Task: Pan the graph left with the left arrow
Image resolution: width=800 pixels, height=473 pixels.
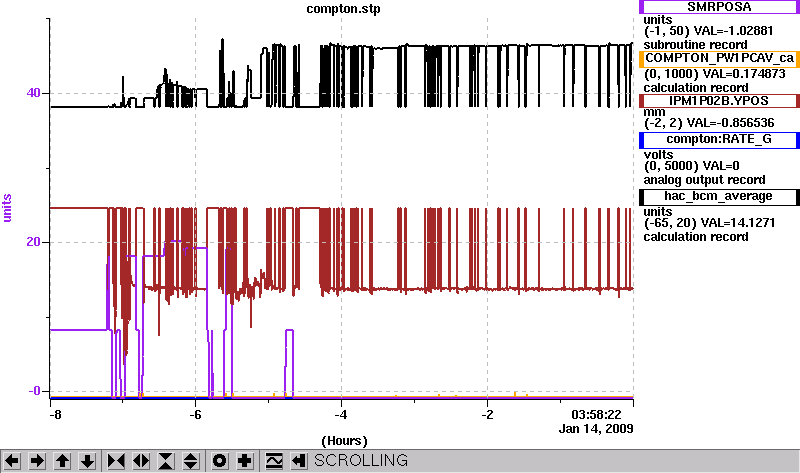Action: point(12,461)
